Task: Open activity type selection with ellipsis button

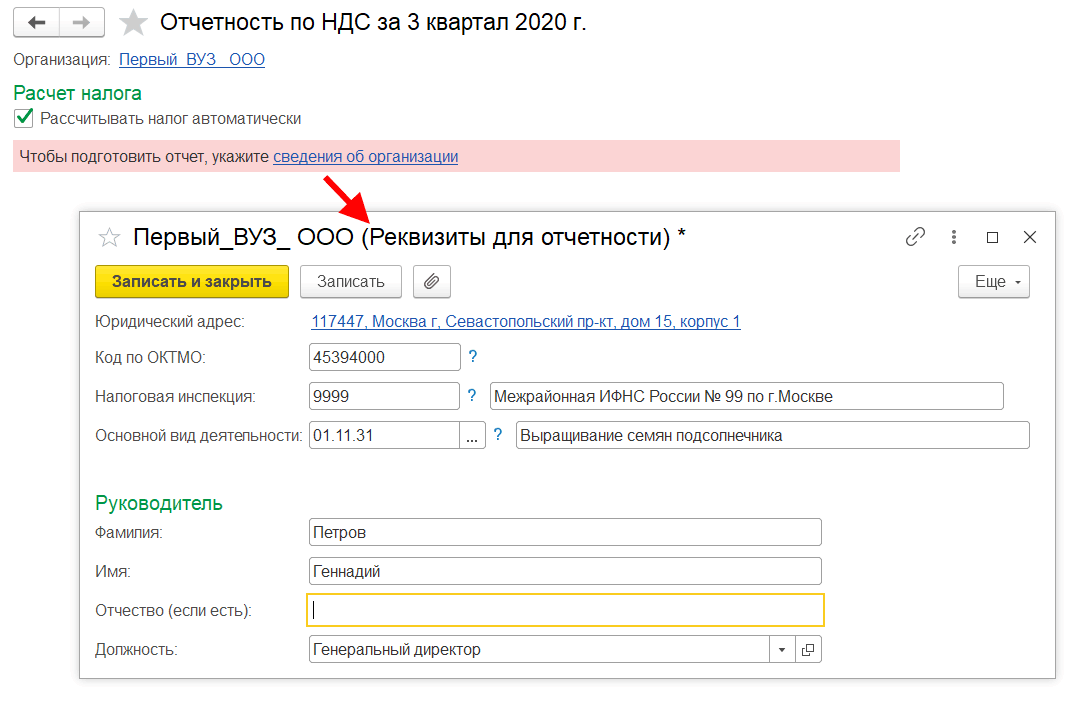Action: pyautogui.click(x=472, y=436)
